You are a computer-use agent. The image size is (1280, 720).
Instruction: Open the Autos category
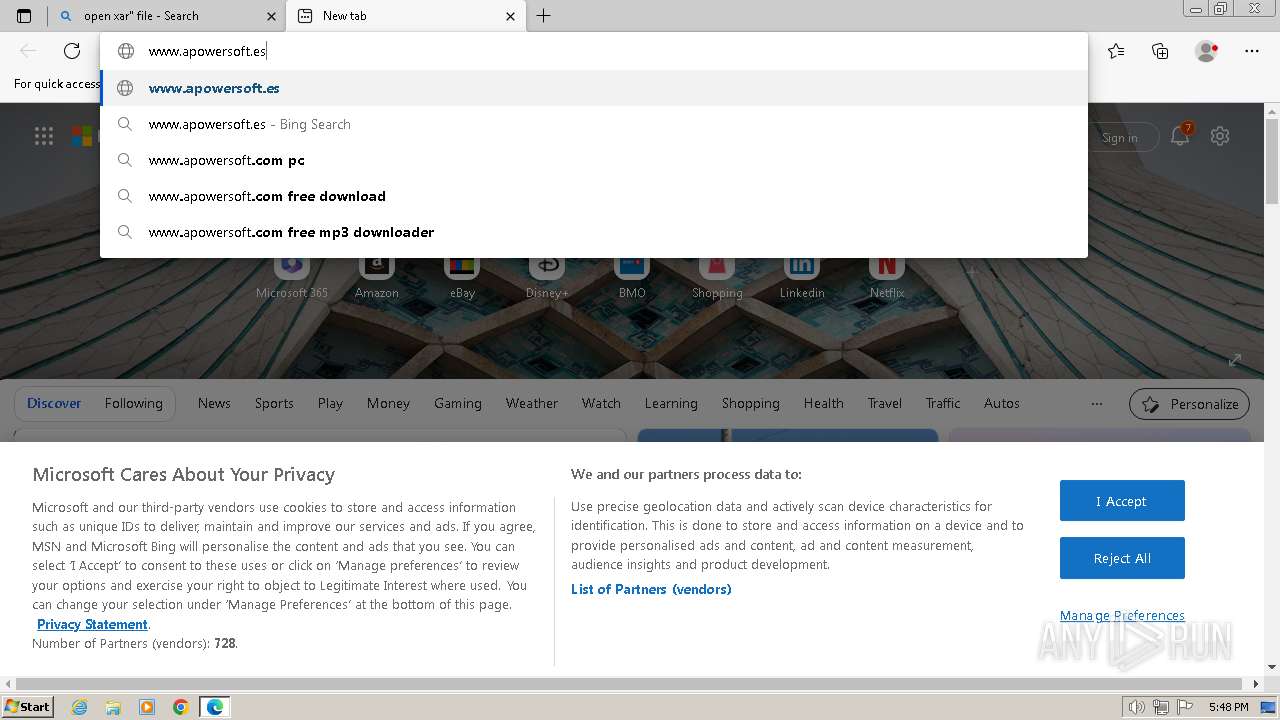point(1002,403)
